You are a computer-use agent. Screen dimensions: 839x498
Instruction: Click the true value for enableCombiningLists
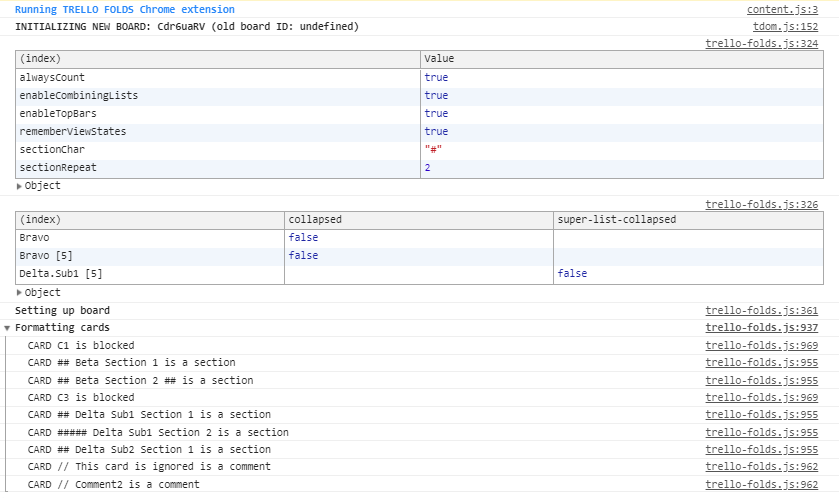[436, 95]
